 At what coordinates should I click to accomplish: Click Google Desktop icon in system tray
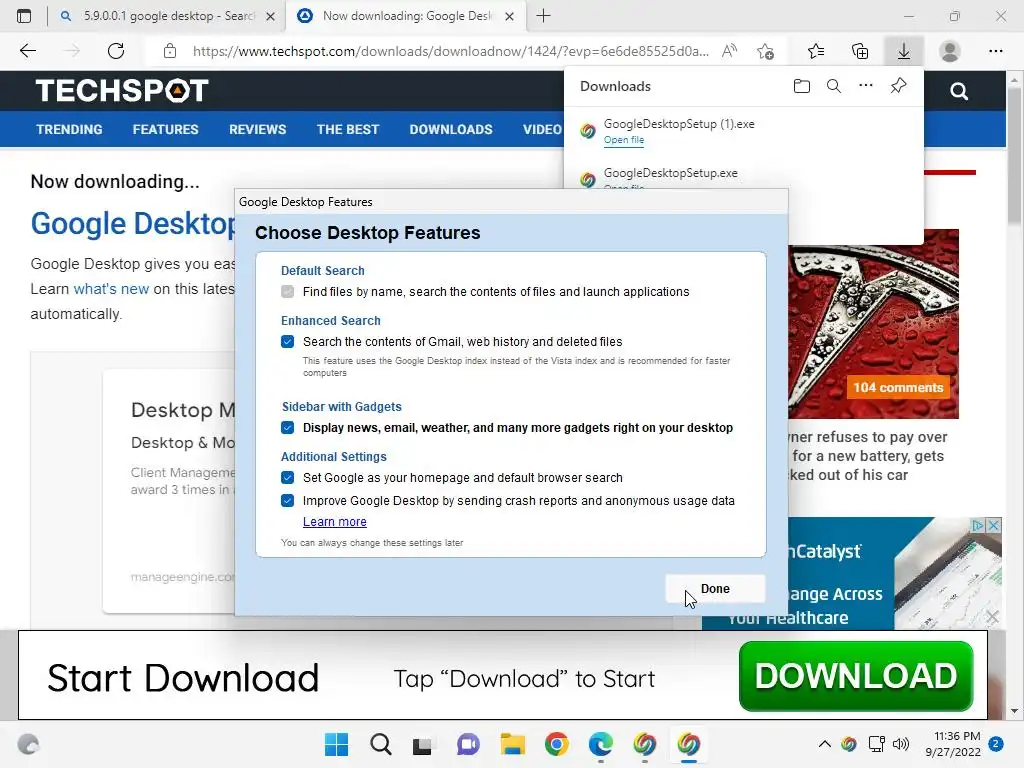849,744
